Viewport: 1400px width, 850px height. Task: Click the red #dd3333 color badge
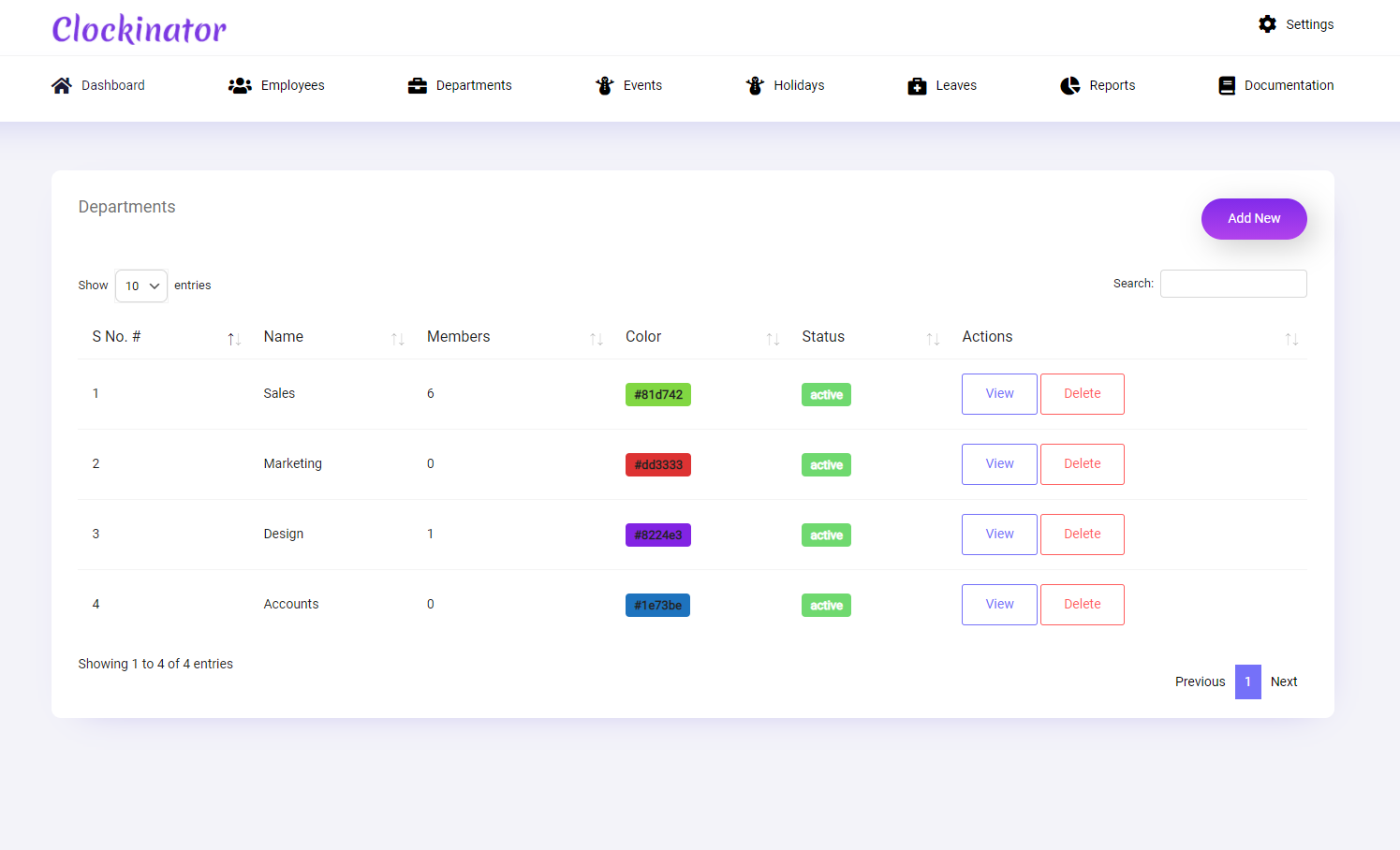[x=658, y=465]
